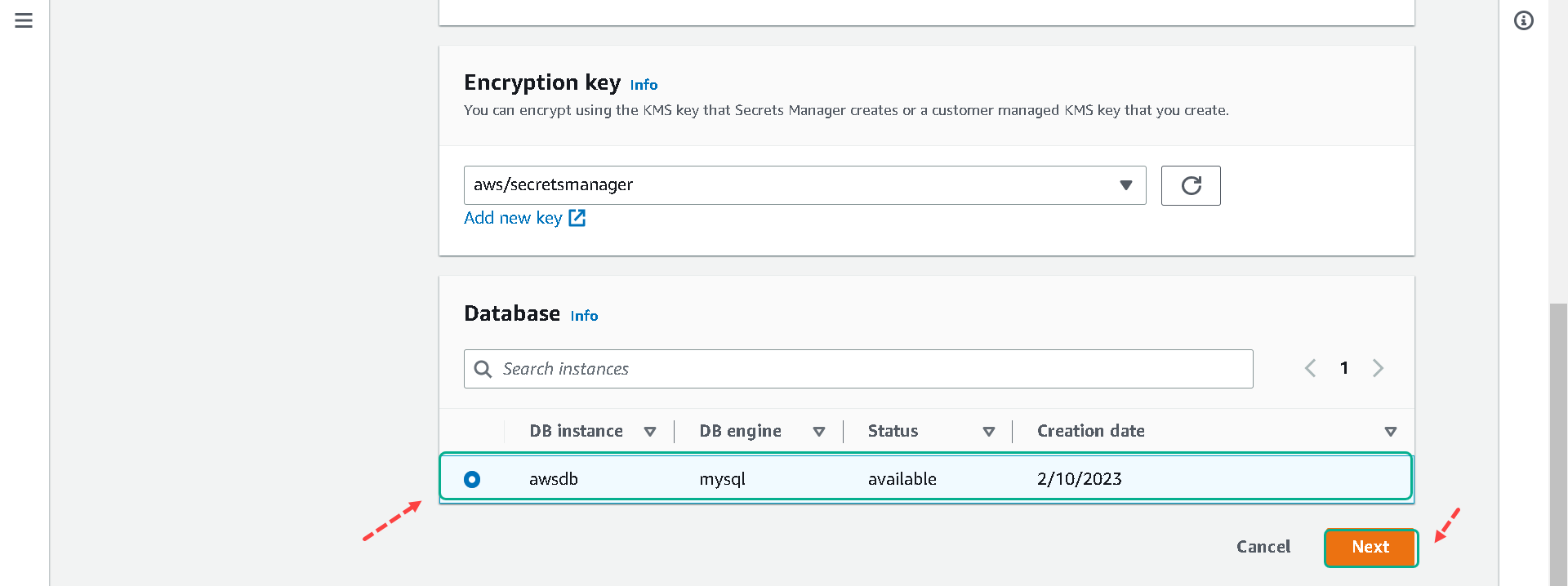Open the info panel circle icon
Image resolution: width=1568 pixels, height=586 pixels.
click(1524, 20)
